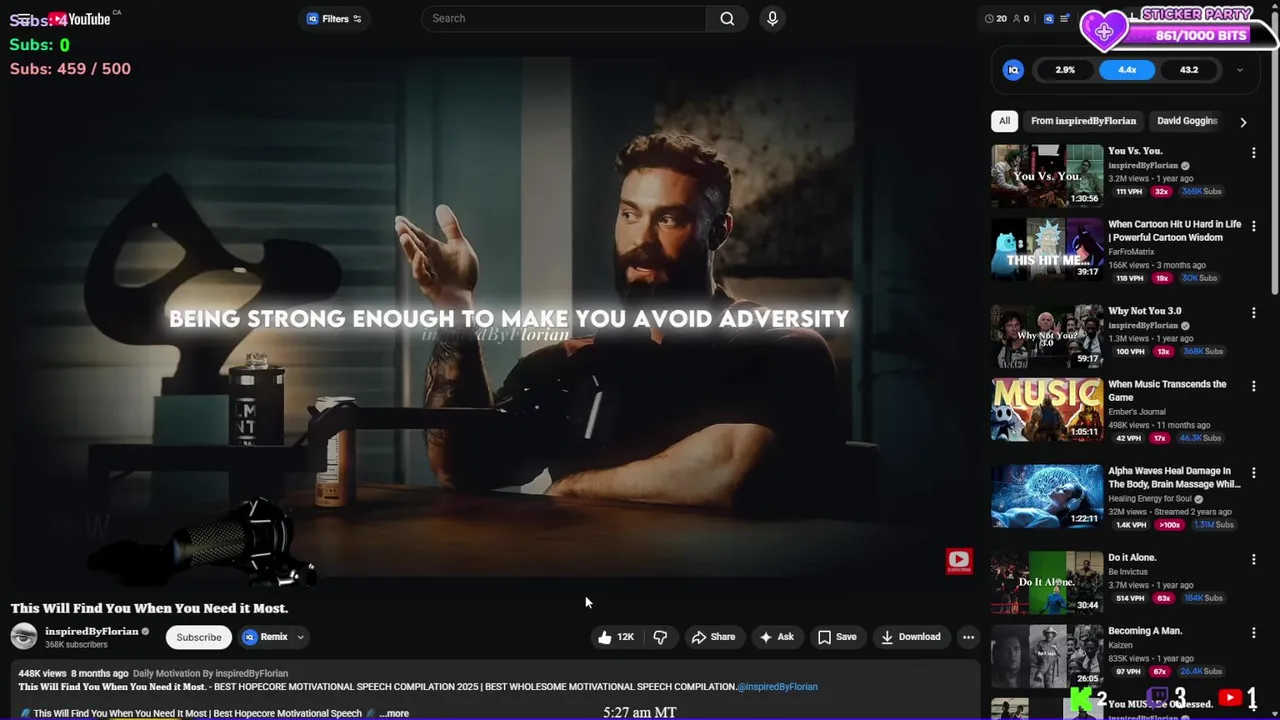The height and width of the screenshot is (720, 1280).
Task: Click the title 'Do it Alone.'
Action: point(1132,558)
